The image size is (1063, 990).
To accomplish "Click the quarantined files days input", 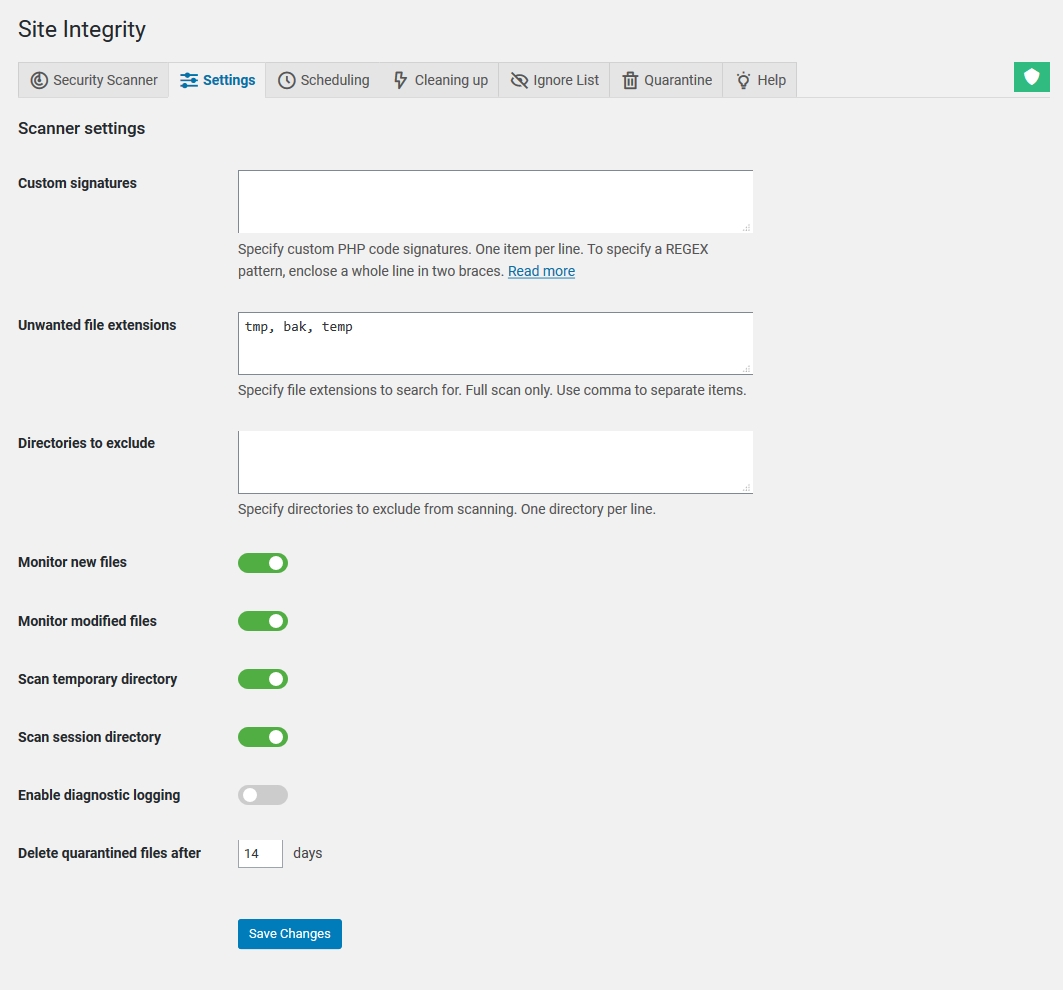I will (259, 853).
